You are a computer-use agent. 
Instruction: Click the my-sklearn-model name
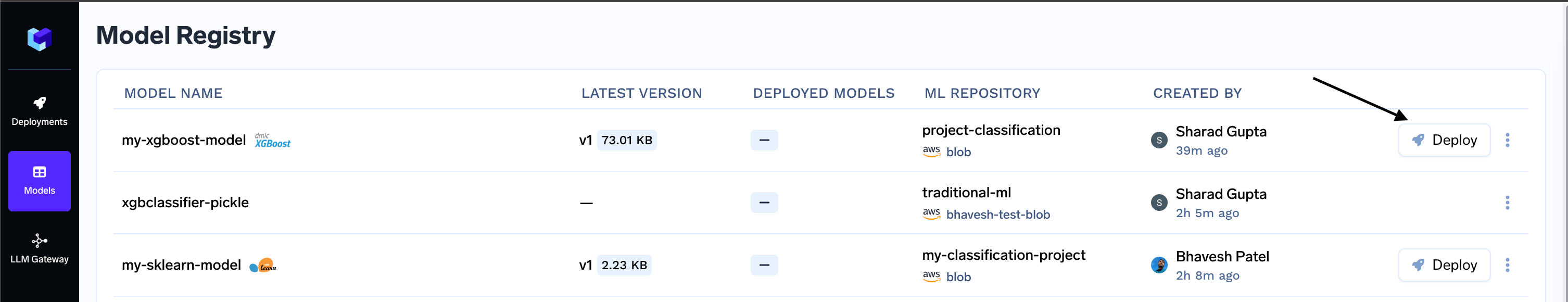click(181, 265)
